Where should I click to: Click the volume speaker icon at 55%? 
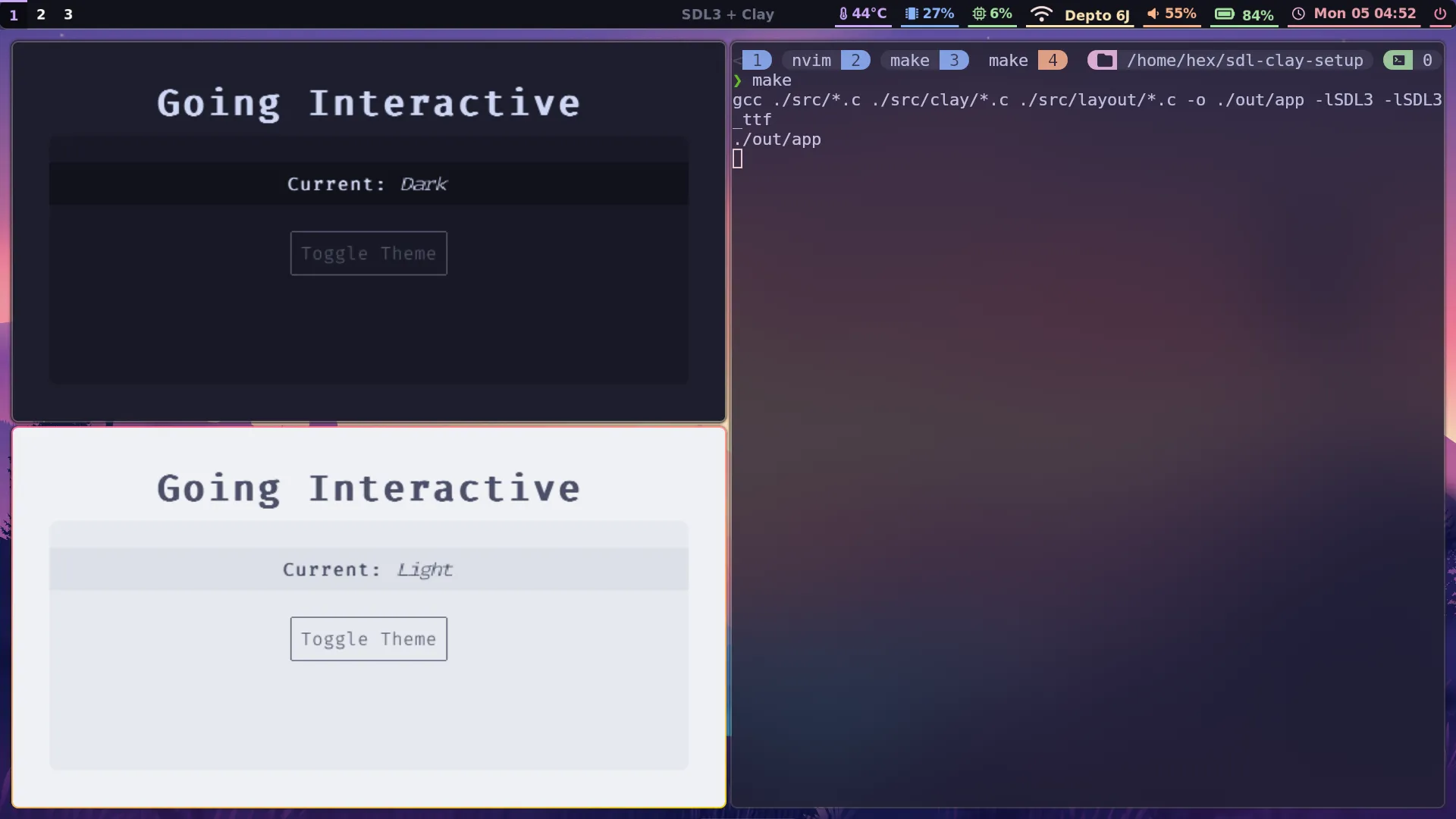tap(1153, 14)
